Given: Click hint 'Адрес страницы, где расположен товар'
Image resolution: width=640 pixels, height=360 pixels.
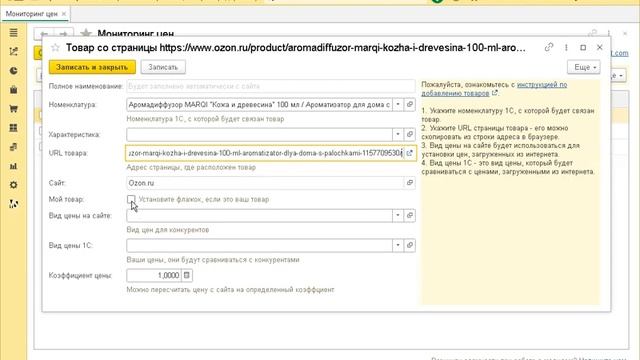Looking at the screenshot, I should [191, 167].
